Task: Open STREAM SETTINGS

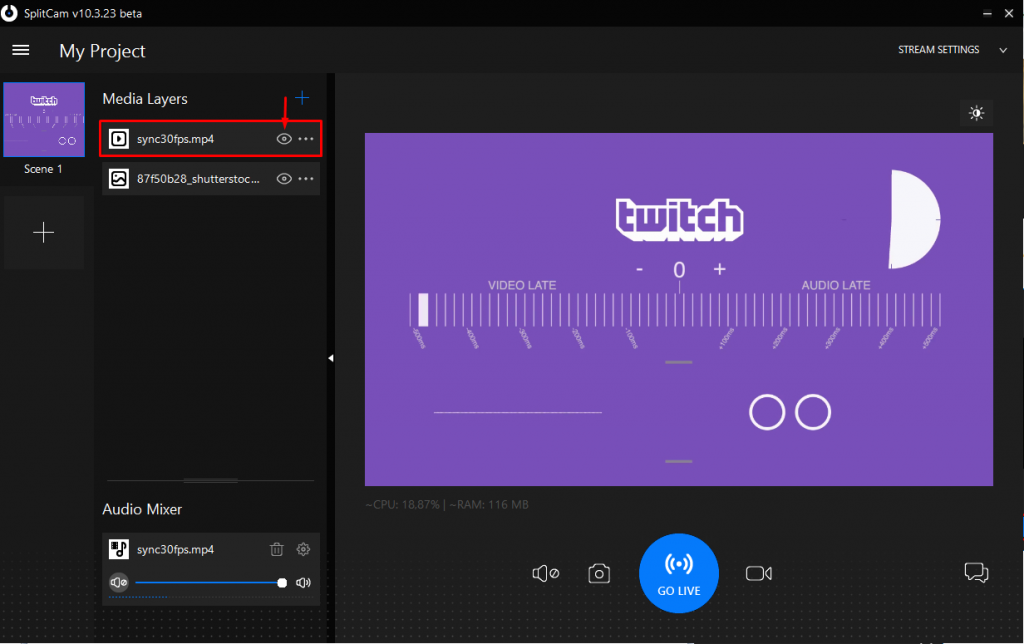Action: [x=938, y=50]
